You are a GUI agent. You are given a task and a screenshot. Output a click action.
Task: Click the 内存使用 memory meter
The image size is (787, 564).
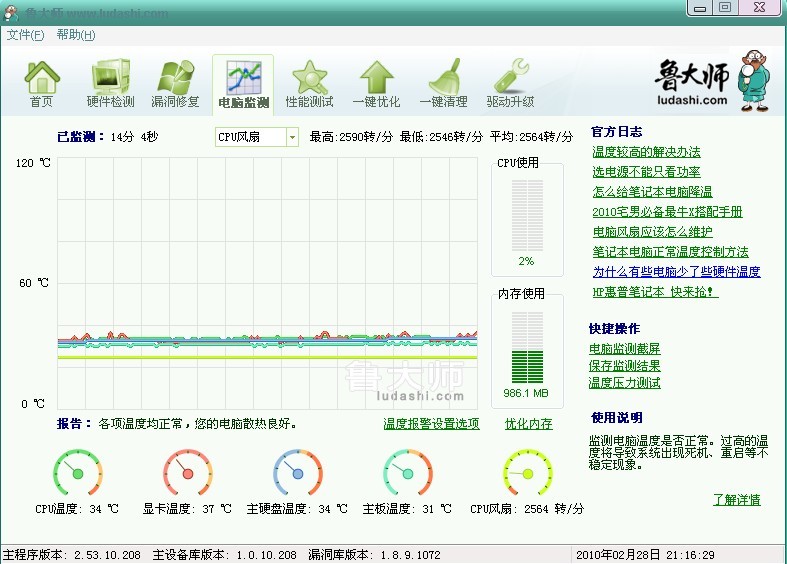527,347
